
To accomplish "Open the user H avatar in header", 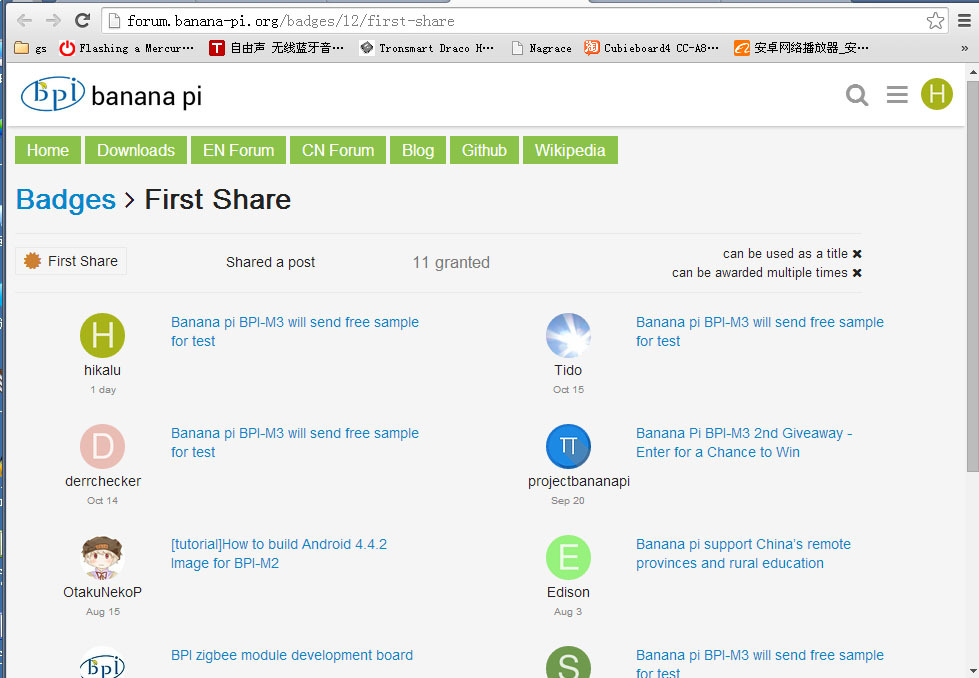I will pyautogui.click(x=937, y=94).
